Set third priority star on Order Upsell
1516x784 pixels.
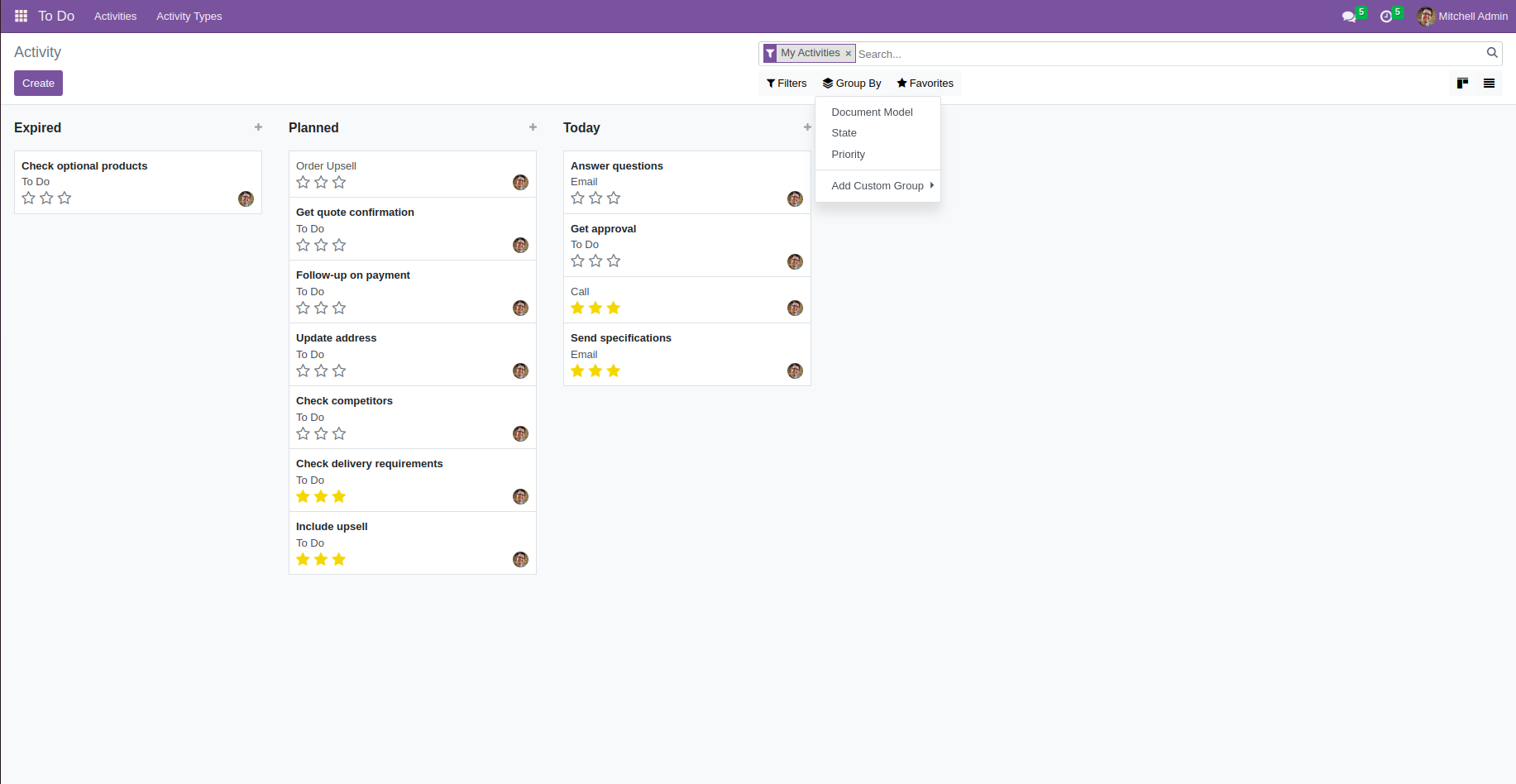click(339, 182)
